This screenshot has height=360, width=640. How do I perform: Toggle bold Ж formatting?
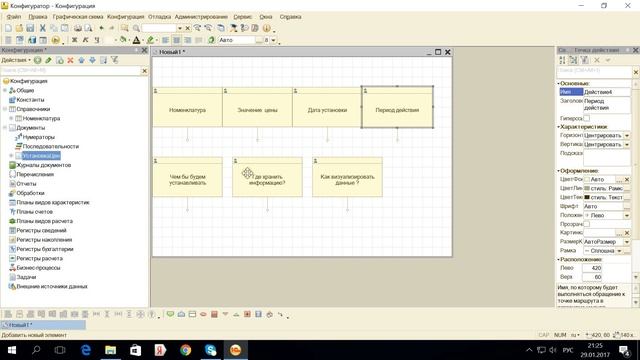(74, 40)
